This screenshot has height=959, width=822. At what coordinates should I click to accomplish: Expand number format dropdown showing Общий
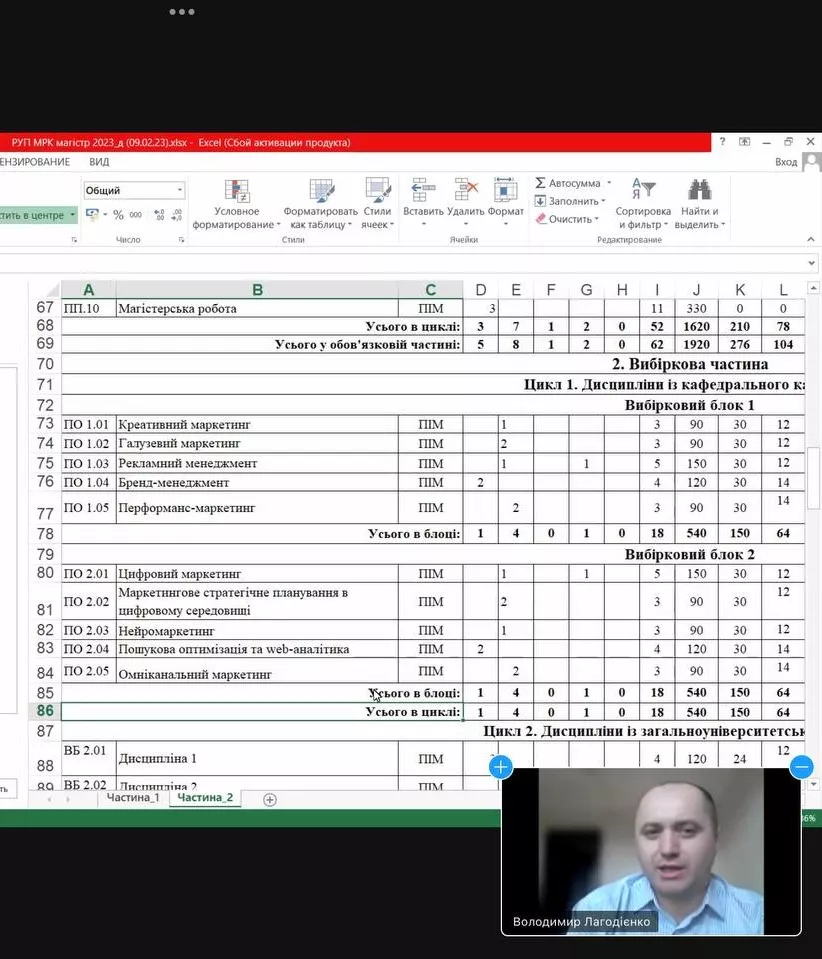[x=180, y=190]
